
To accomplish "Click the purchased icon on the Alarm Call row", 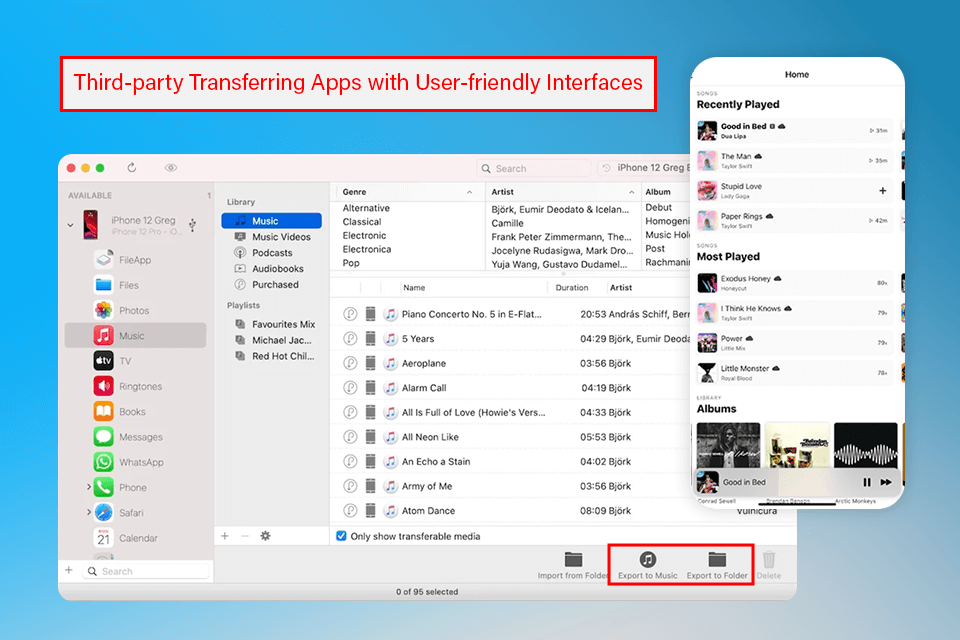I will [350, 388].
